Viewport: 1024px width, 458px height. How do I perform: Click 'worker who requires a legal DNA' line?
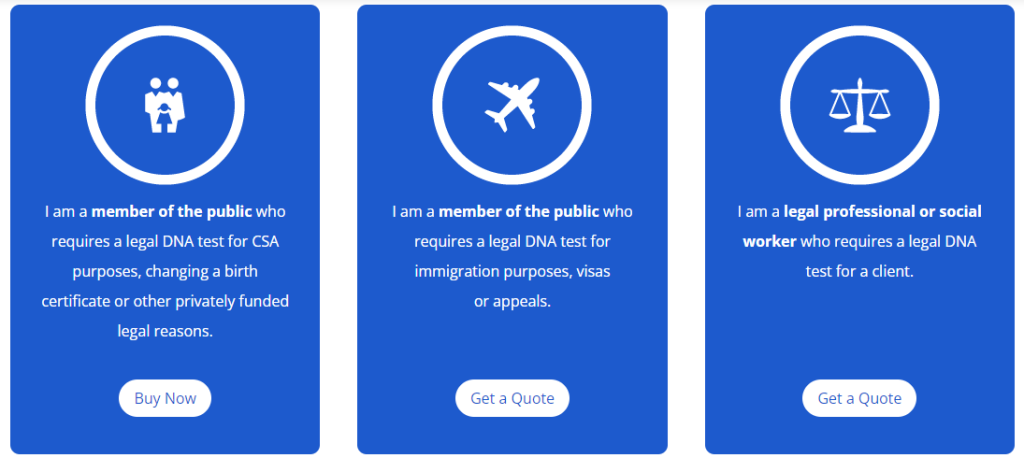pos(859,242)
